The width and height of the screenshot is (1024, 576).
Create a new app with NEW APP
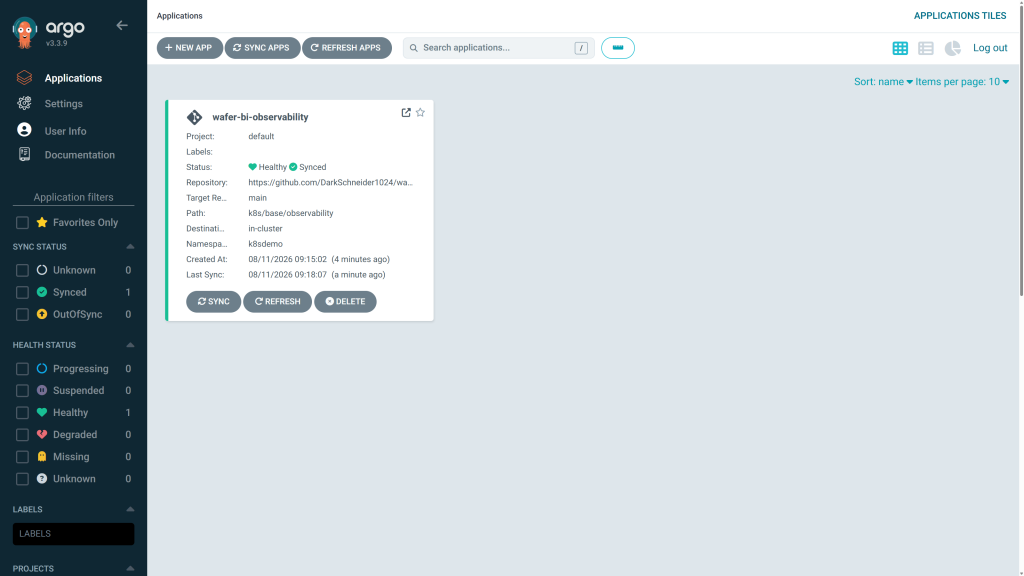[189, 48]
